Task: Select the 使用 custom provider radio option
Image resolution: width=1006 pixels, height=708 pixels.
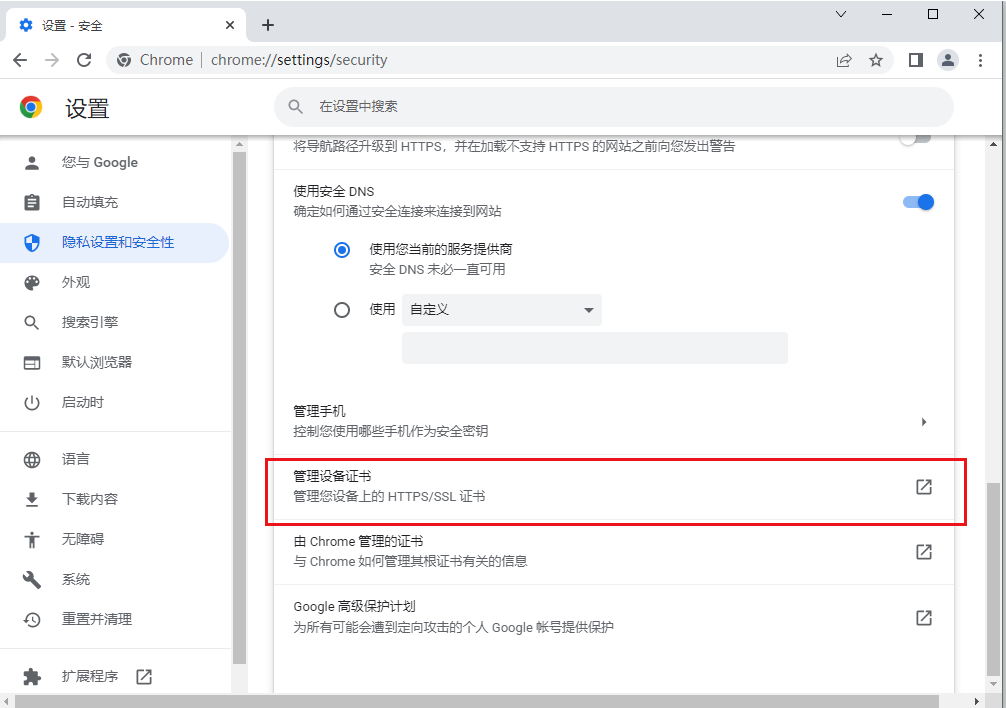Action: [341, 309]
